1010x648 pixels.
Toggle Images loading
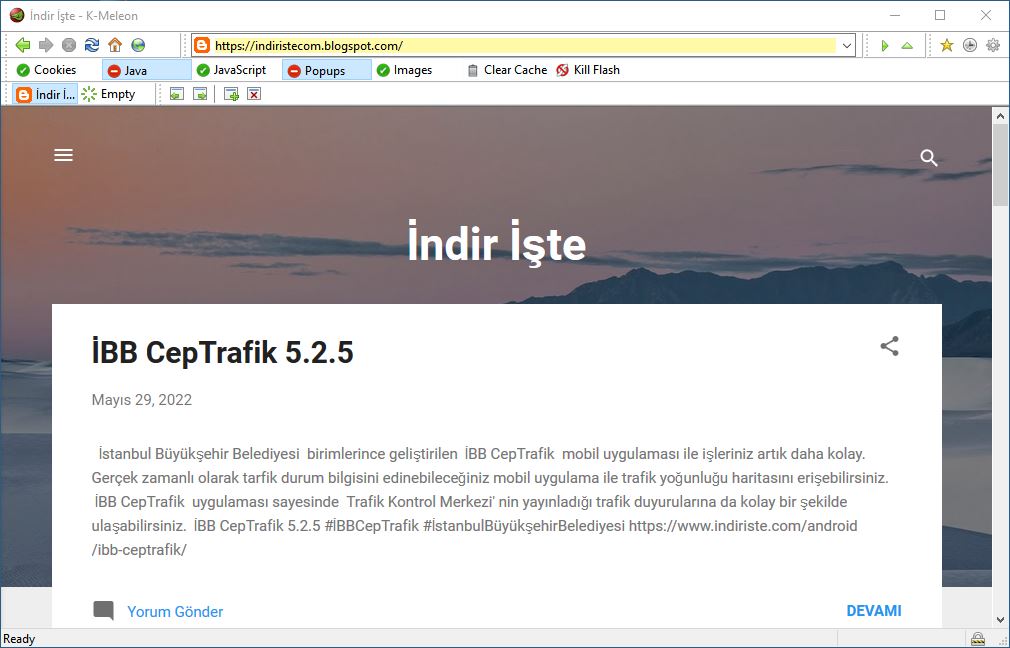[405, 70]
